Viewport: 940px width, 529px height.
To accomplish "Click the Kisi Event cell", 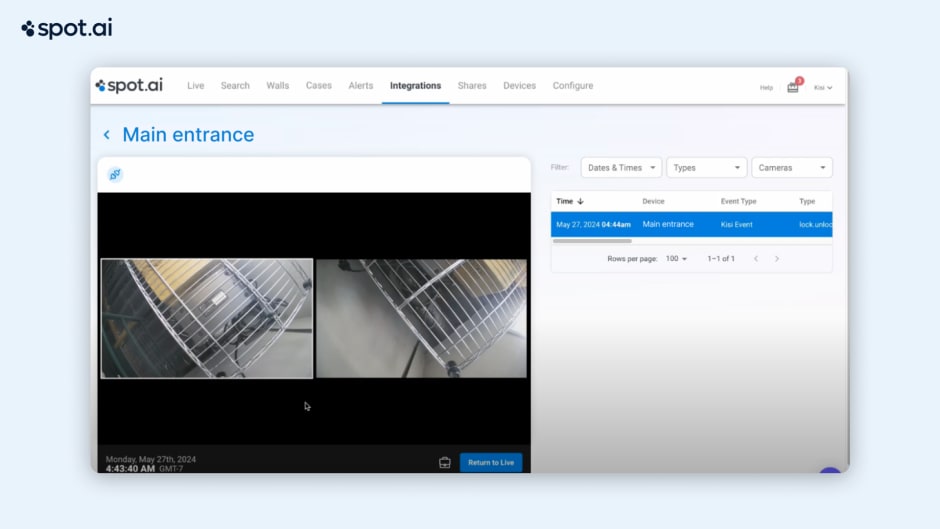I will pos(736,224).
